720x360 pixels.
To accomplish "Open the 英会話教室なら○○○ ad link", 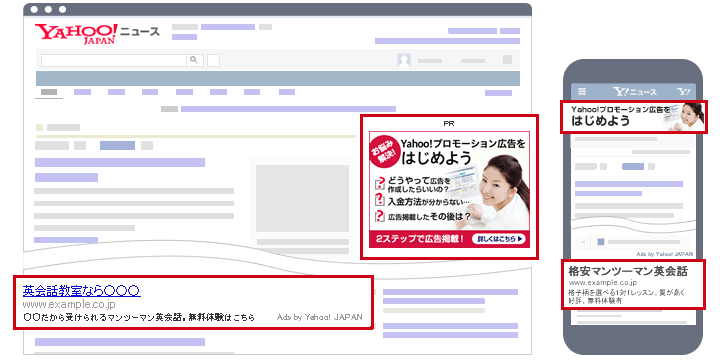I will click(82, 290).
